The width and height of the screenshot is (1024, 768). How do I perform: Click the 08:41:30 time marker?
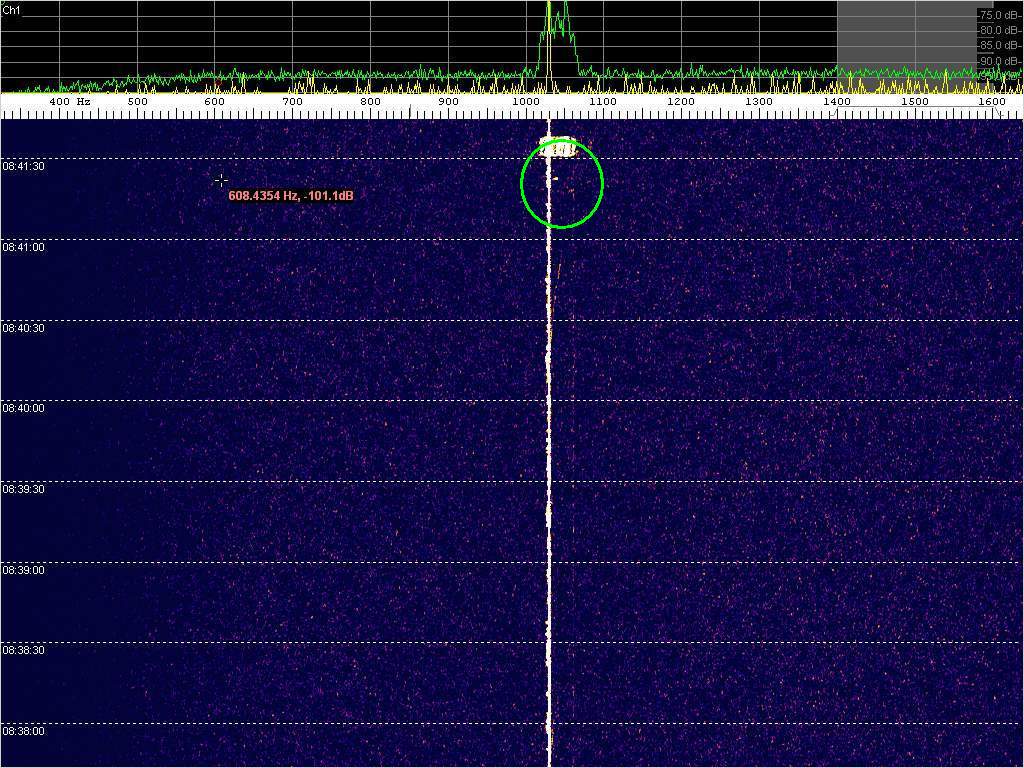coord(23,167)
